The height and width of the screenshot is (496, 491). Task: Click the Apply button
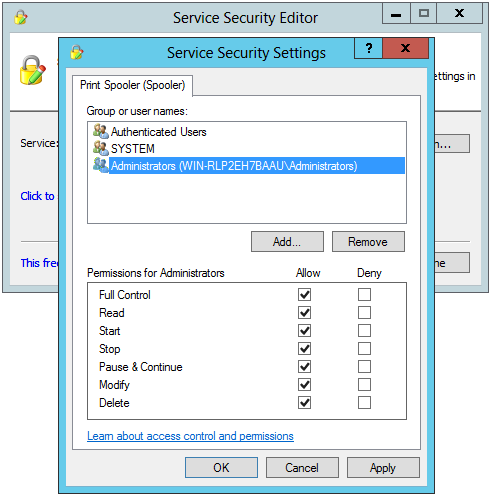pos(383,468)
